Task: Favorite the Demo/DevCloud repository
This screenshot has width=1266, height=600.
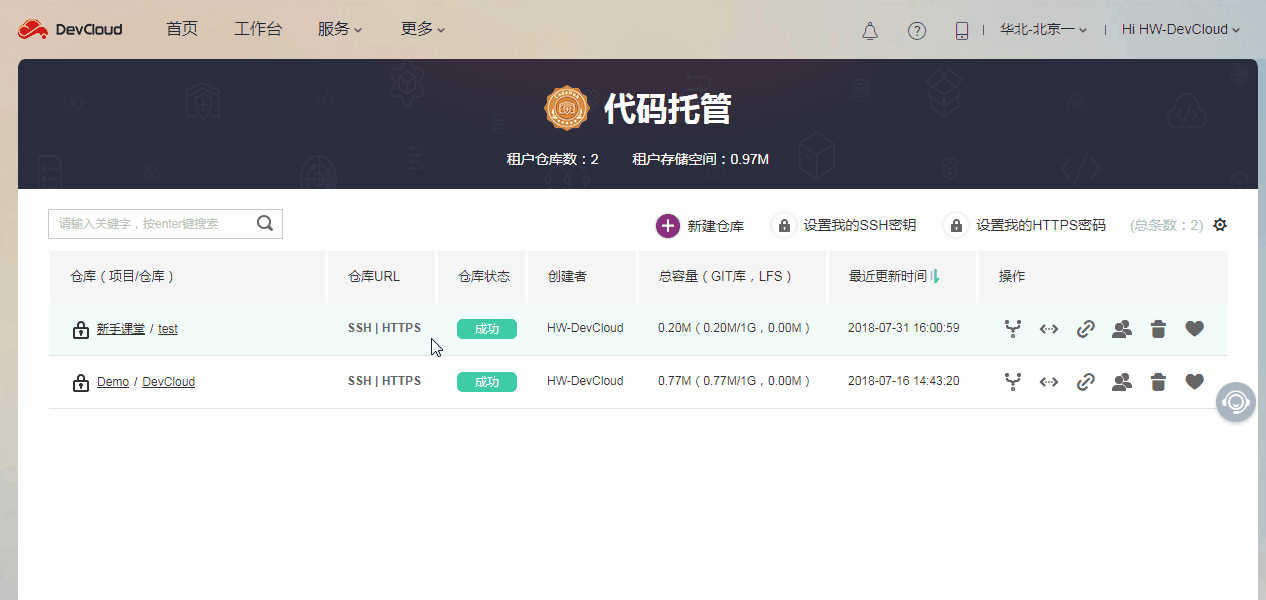Action: tap(1194, 381)
